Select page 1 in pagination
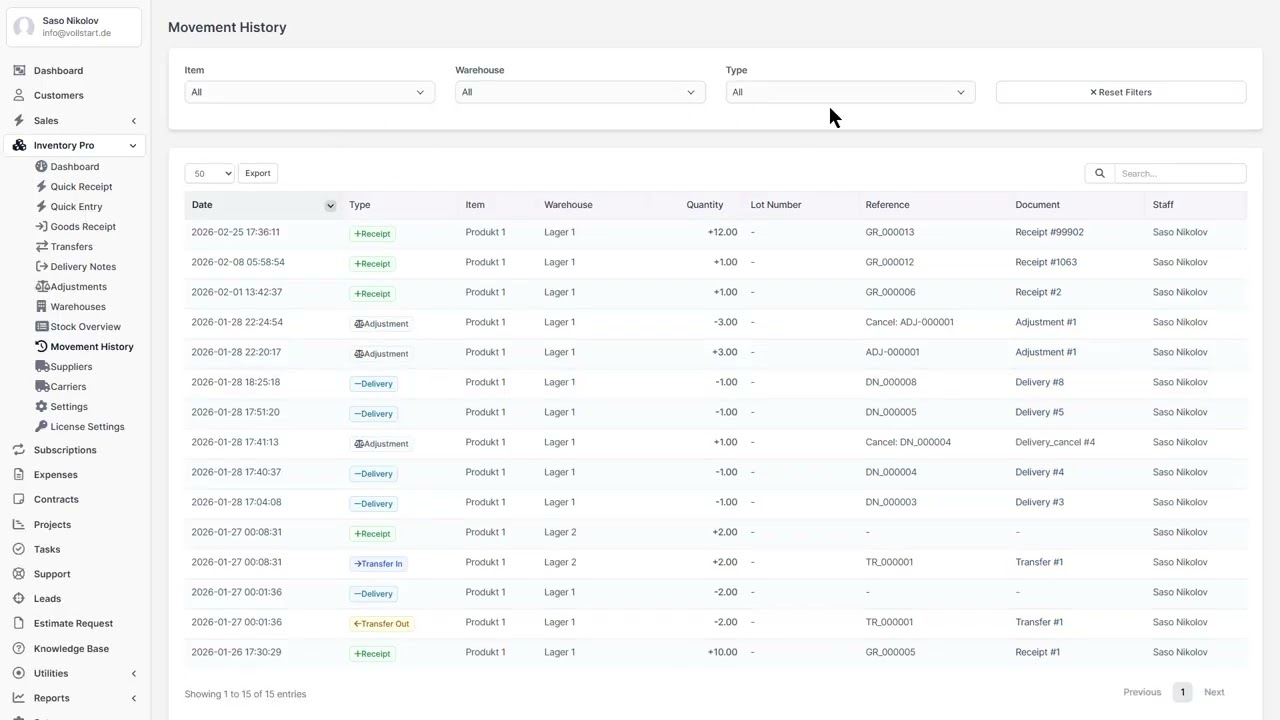Screen dimensions: 1280x720 1182,692
